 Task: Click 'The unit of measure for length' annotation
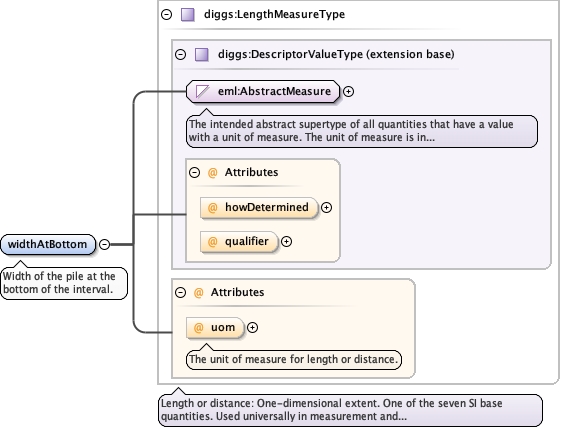294,360
